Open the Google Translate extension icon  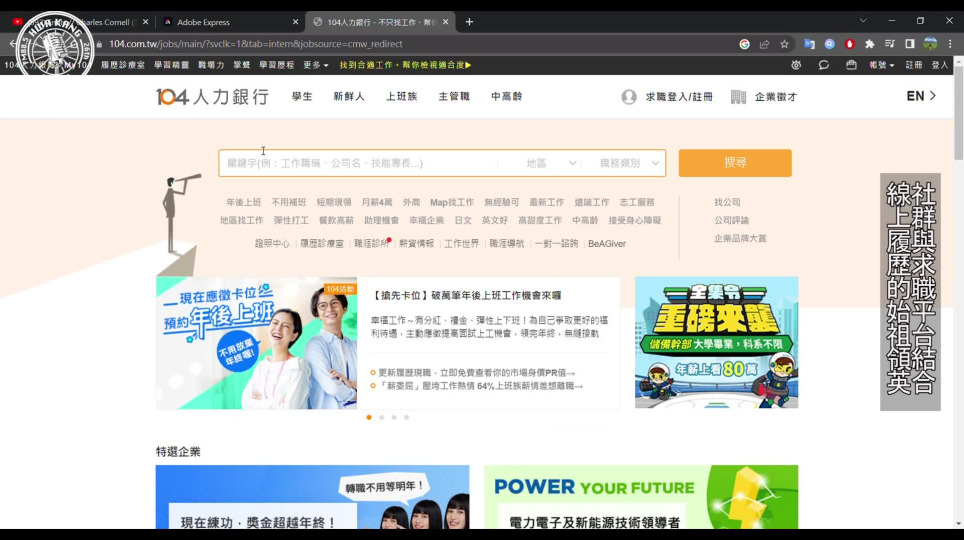pos(810,44)
